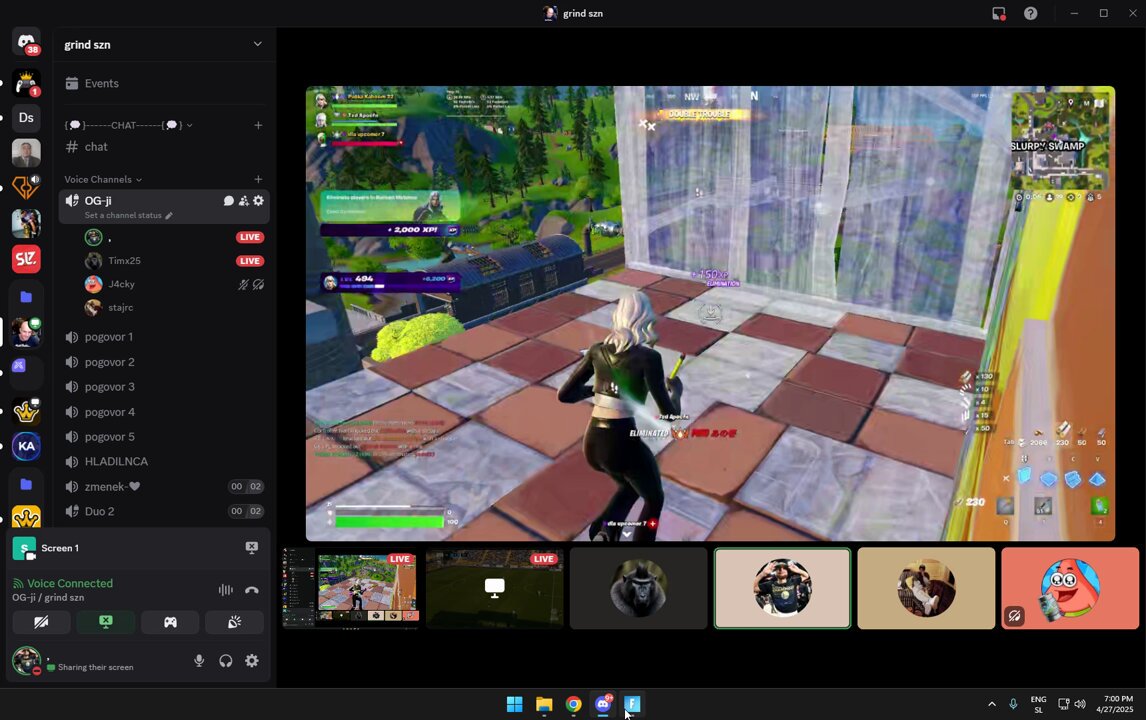
Task: Toggle noise suppression waveform icon
Action: [226, 590]
